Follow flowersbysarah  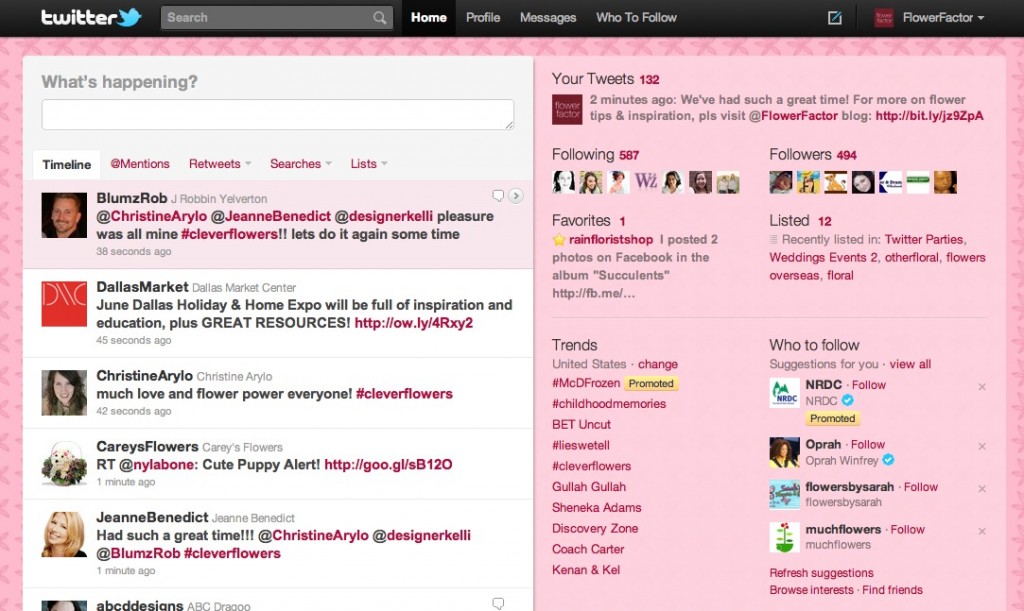921,487
